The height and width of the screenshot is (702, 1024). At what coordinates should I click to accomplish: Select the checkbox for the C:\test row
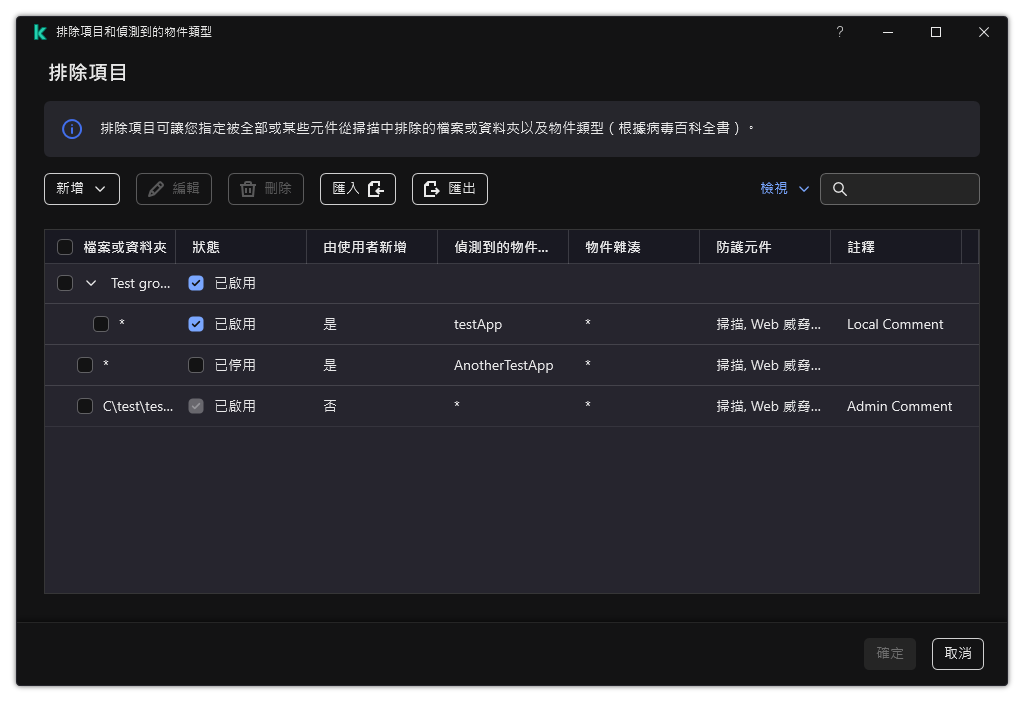(85, 406)
